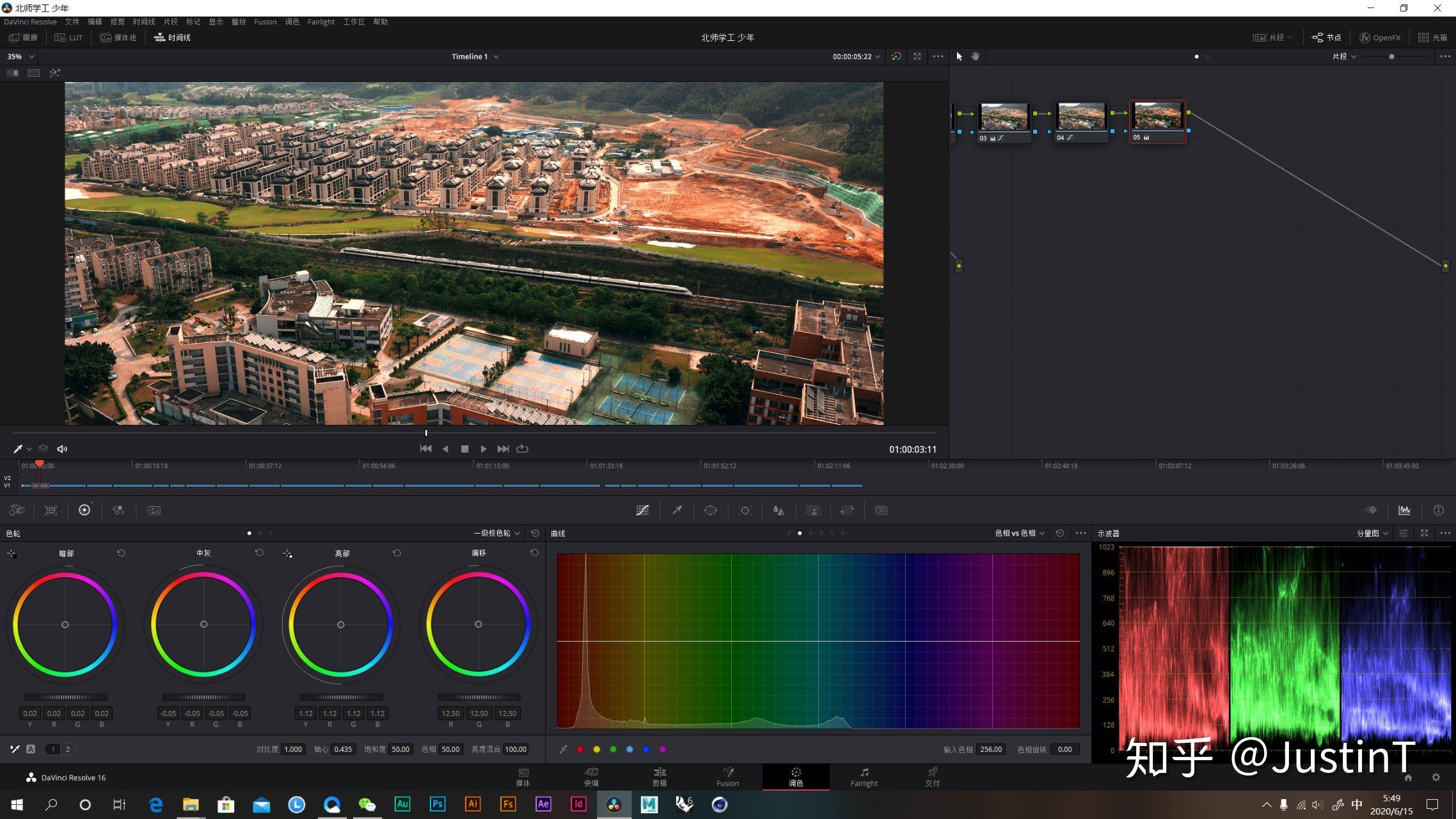Image resolution: width=1456 pixels, height=819 pixels.
Task: Expand the viewer zoom 35% dropdown
Action: (20, 56)
